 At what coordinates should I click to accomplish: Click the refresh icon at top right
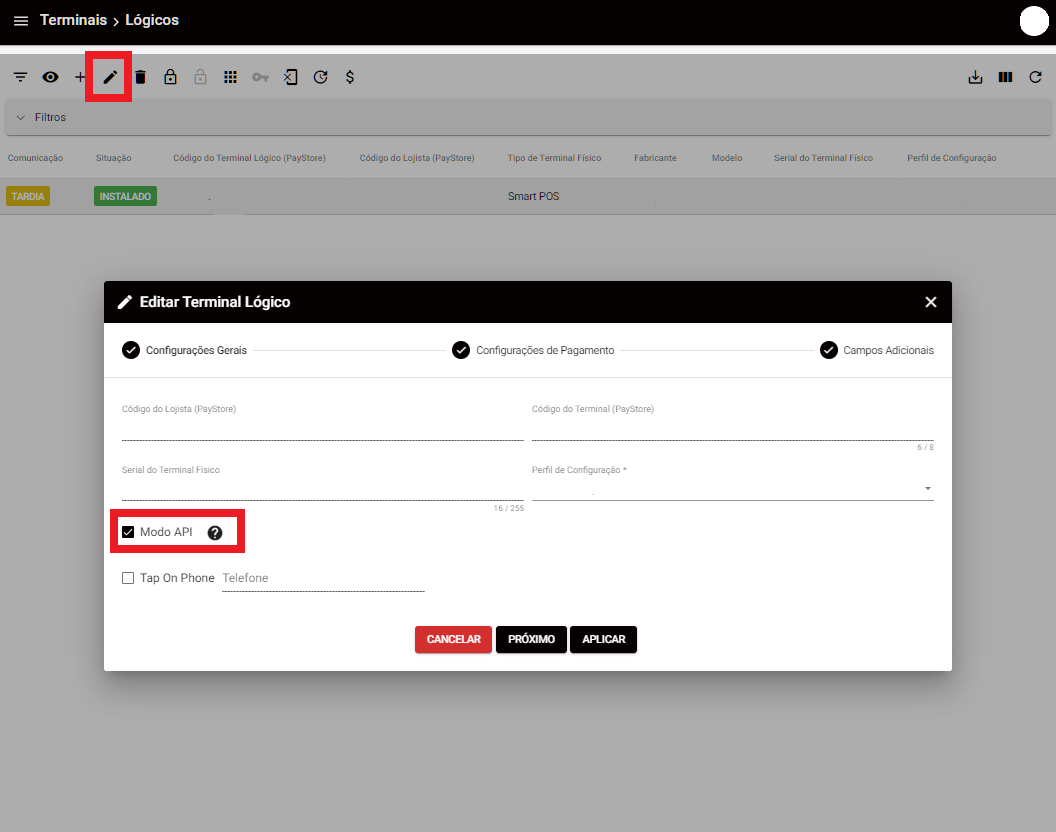coord(1035,77)
